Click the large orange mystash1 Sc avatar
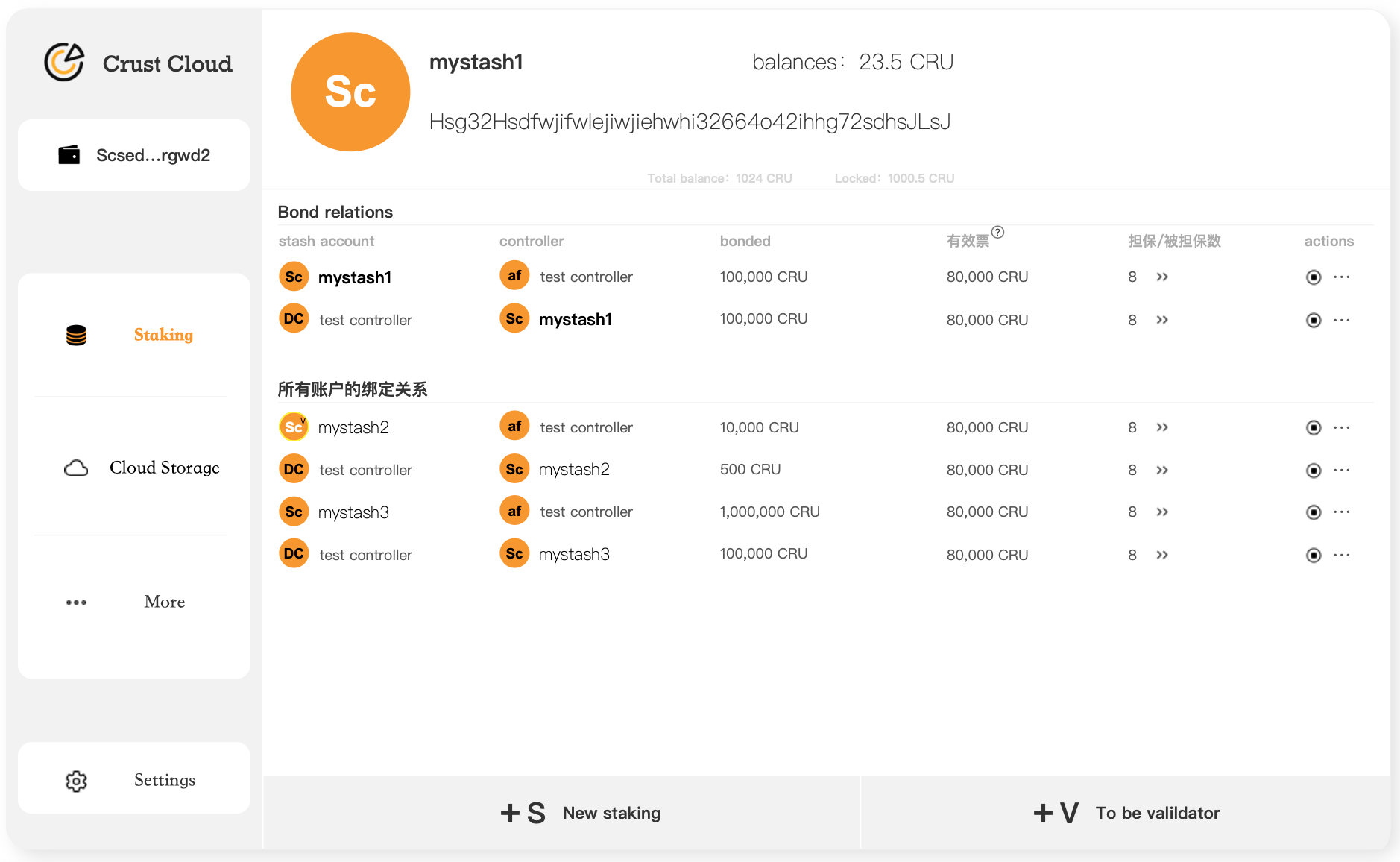1400x862 pixels. pos(350,92)
